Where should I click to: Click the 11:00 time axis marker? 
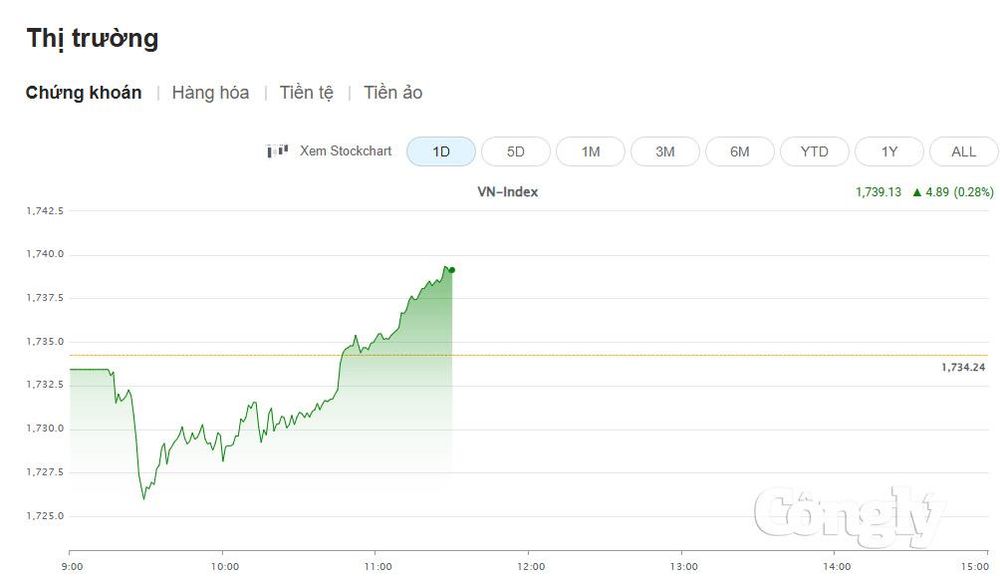point(378,566)
